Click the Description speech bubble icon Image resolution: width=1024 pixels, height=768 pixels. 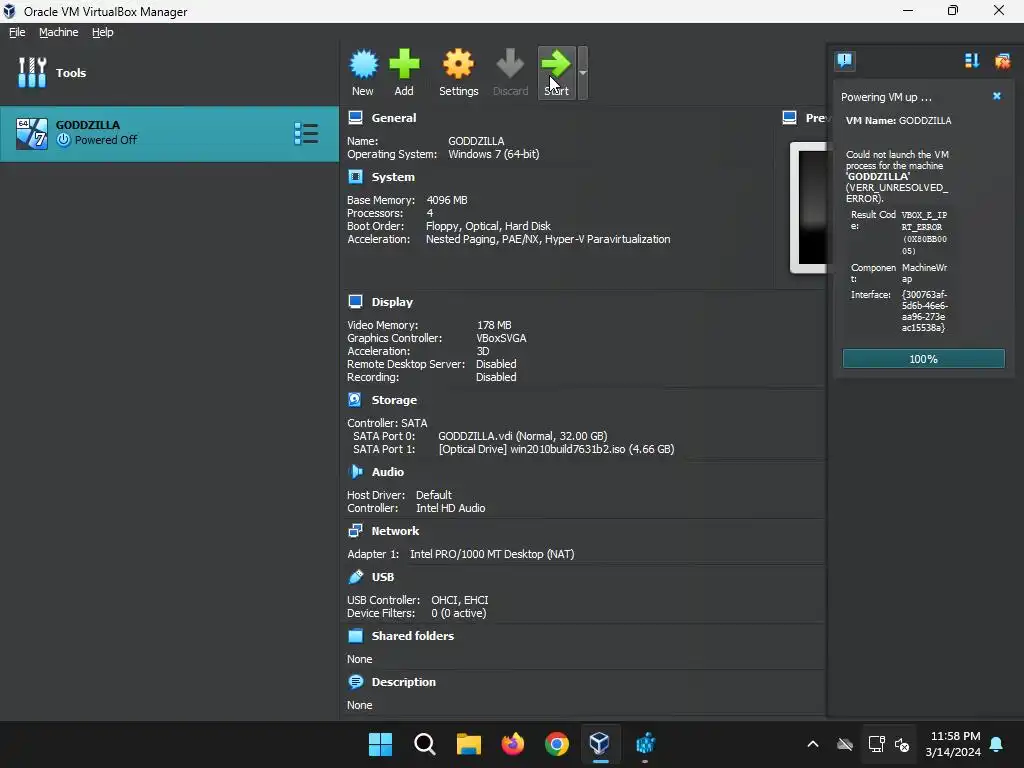pyautogui.click(x=355, y=681)
